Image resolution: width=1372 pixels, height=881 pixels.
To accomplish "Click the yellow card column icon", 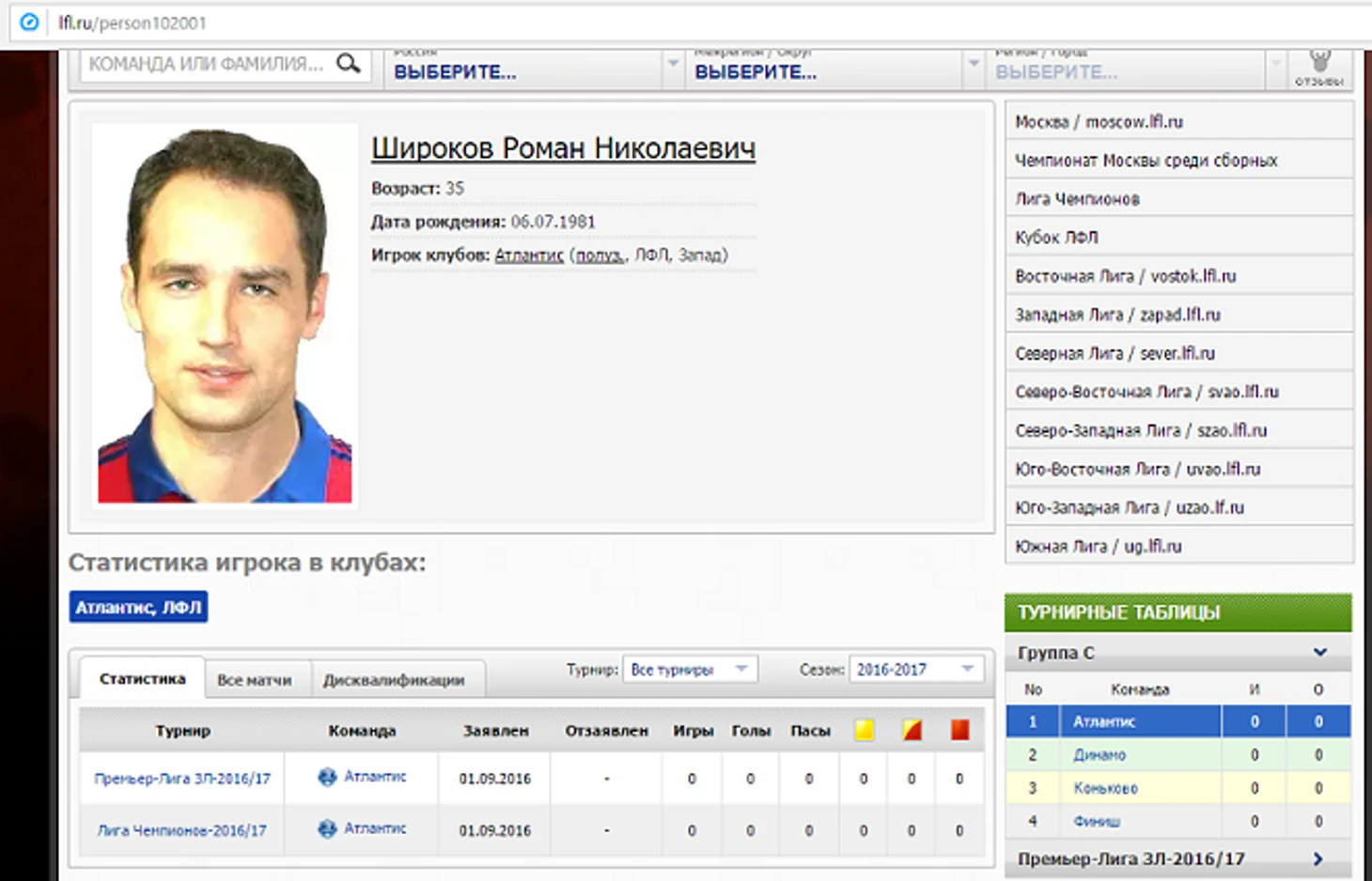I will click(865, 730).
